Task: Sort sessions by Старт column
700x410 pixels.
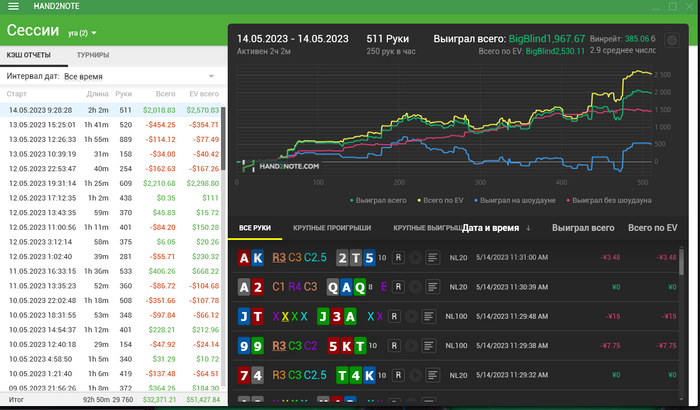Action: click(x=17, y=94)
